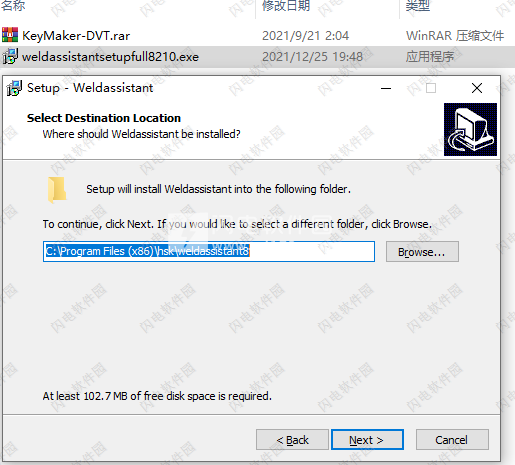
Task: Go to previous step with Back button
Action: (292, 440)
